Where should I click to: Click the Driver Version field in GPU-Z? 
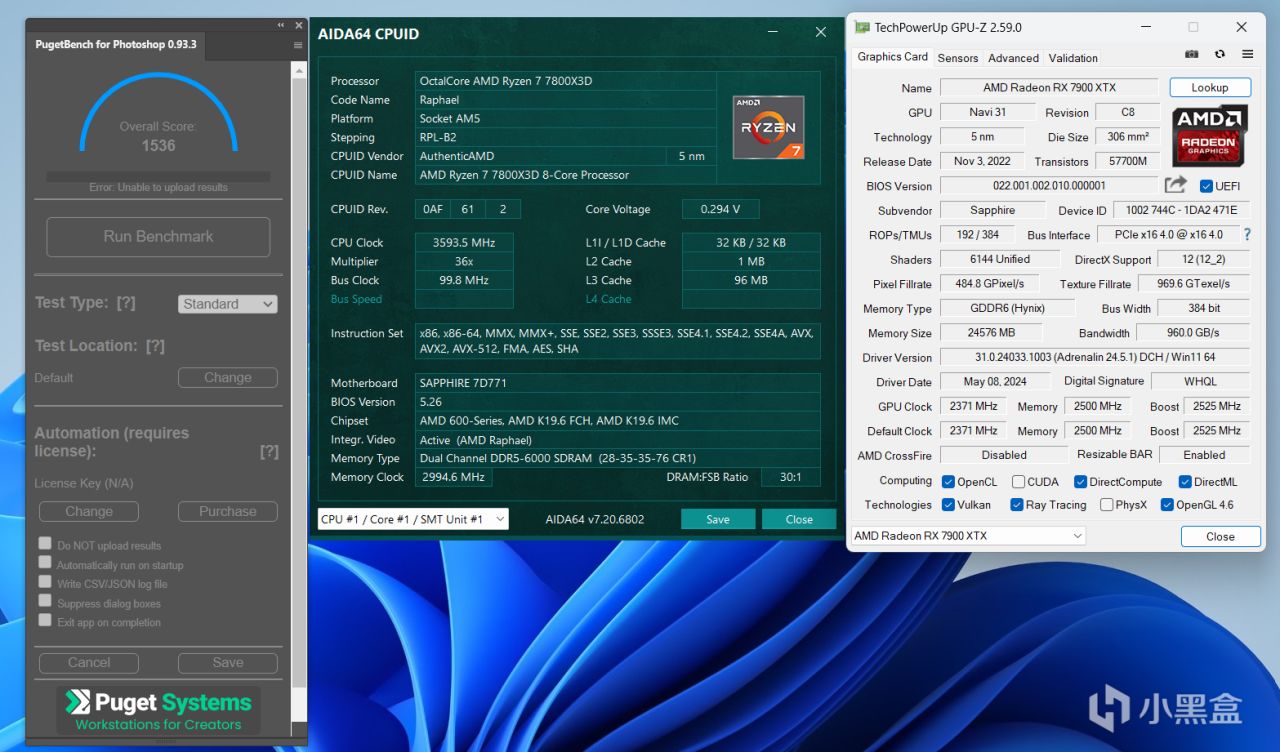click(1095, 358)
